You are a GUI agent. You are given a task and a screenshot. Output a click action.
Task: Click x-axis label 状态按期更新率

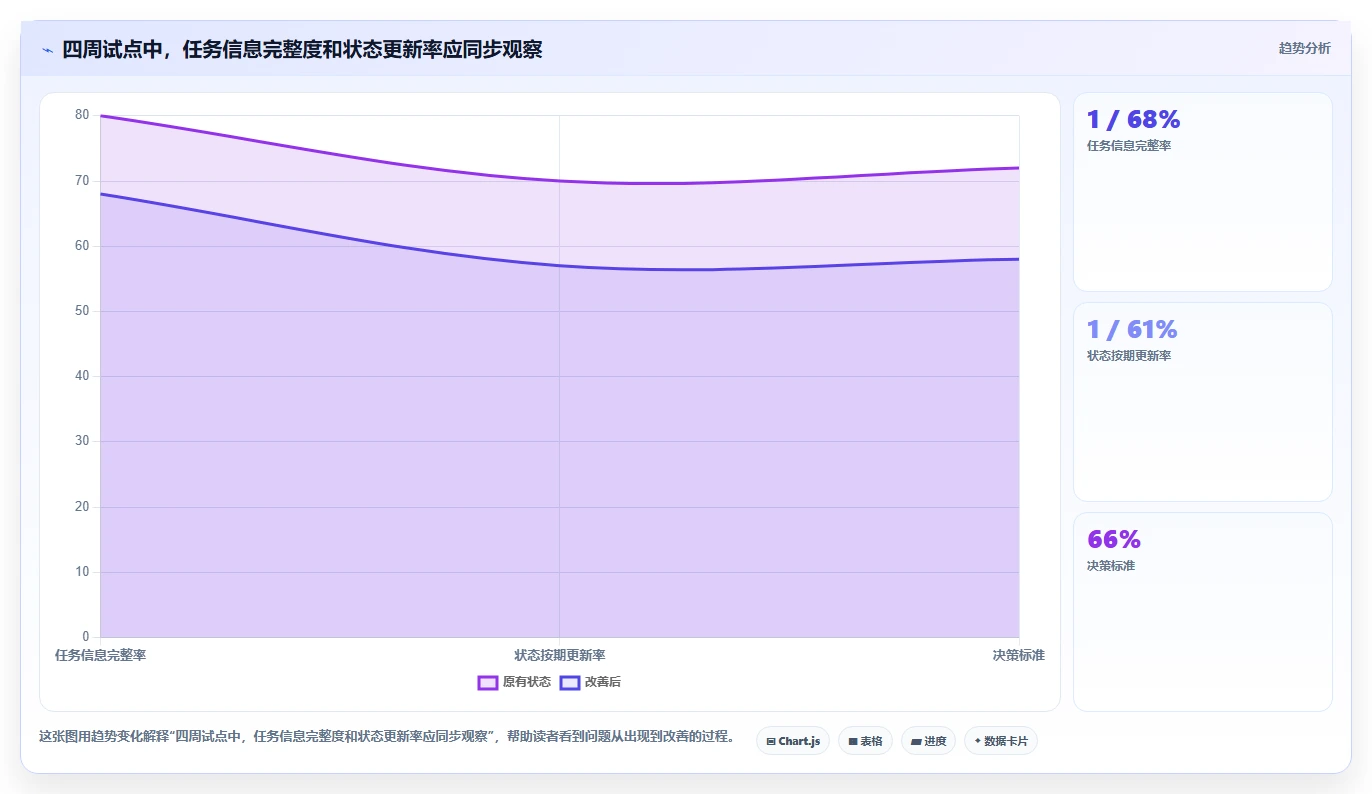(x=560, y=656)
